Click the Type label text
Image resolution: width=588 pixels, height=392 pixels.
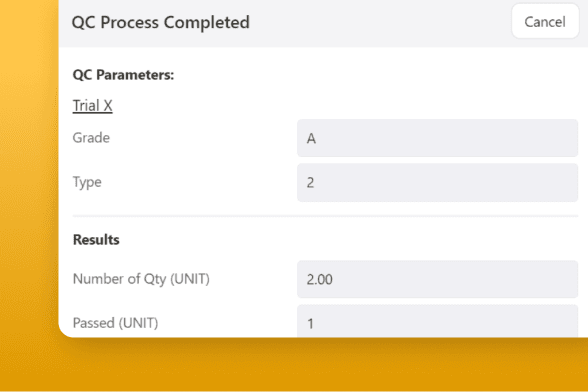tap(87, 182)
